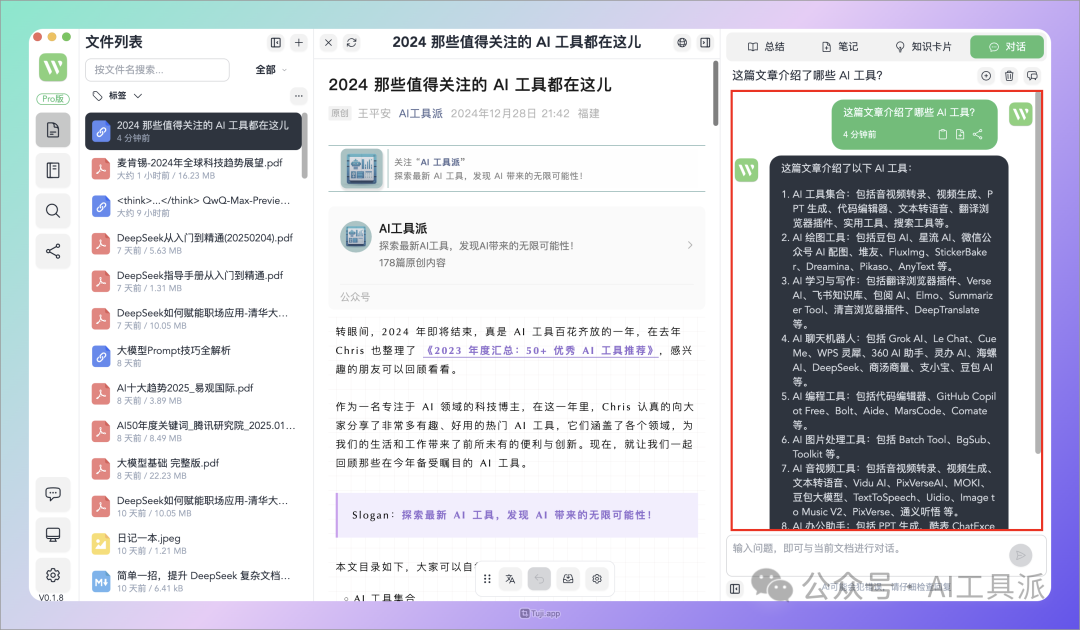Screen dimensions: 1080x630
Task: Click the translate icon in floating toolbar
Action: click(x=510, y=579)
